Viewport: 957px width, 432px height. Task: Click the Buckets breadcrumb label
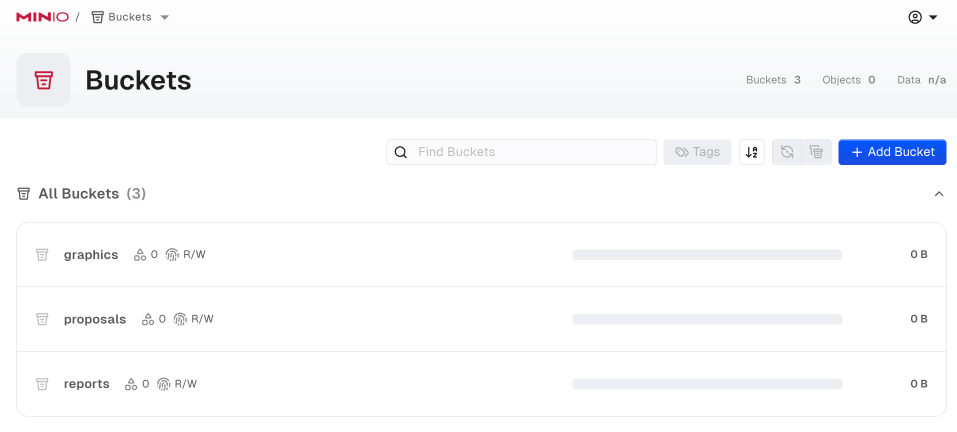coord(130,17)
